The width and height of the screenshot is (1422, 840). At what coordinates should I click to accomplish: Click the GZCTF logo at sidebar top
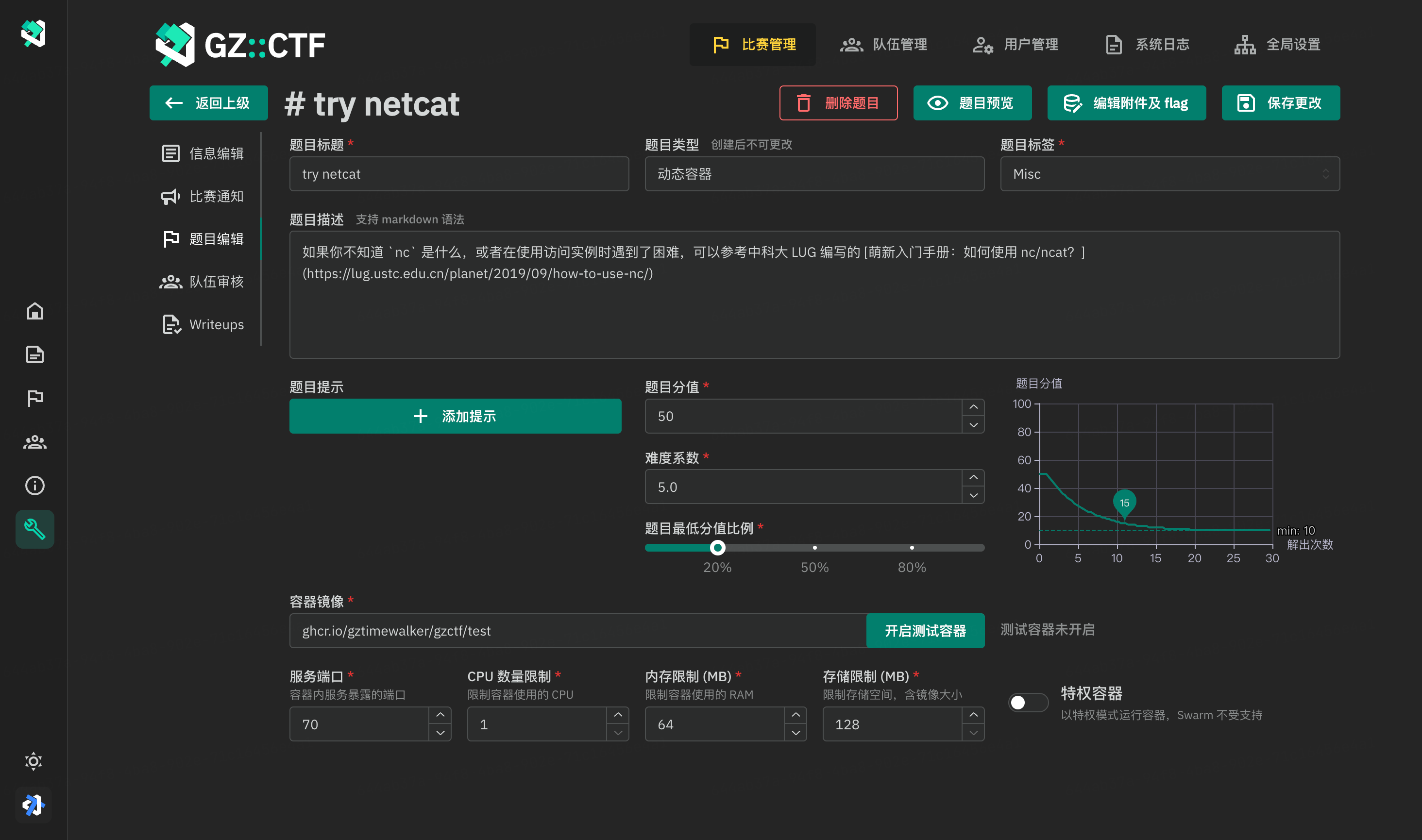[34, 34]
